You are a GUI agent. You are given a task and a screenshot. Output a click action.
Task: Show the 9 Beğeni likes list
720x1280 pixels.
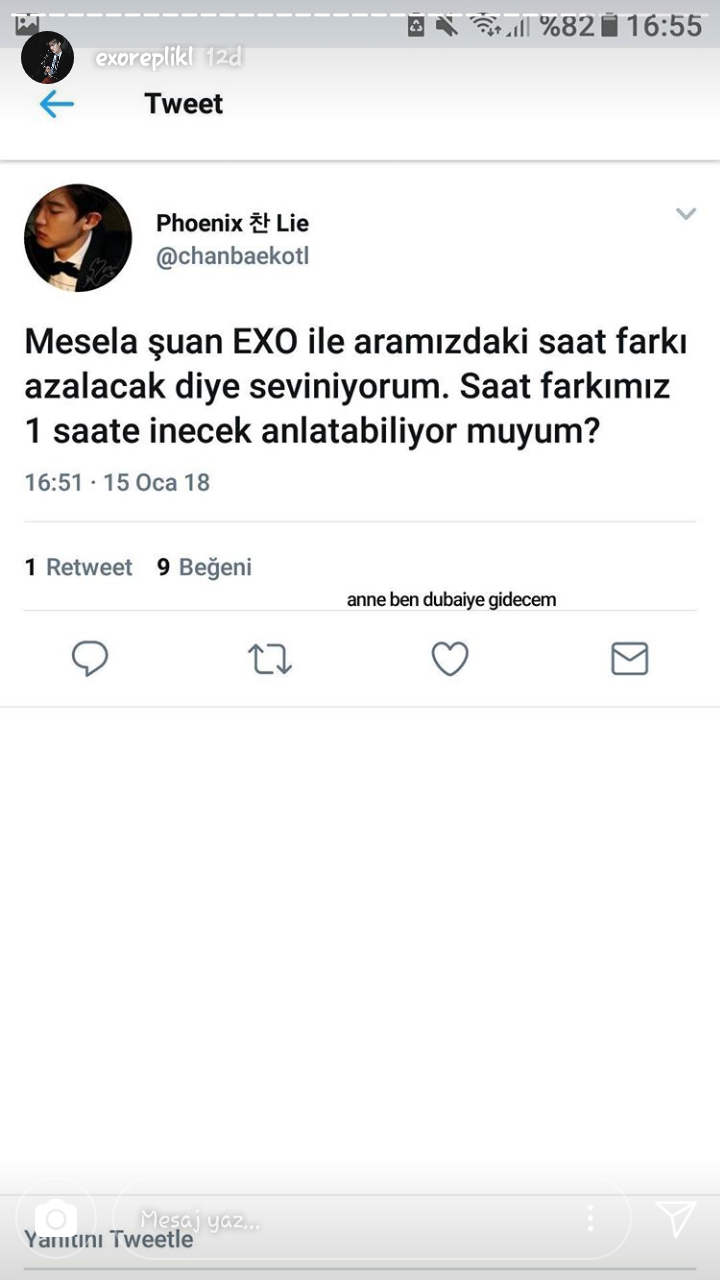(204, 567)
